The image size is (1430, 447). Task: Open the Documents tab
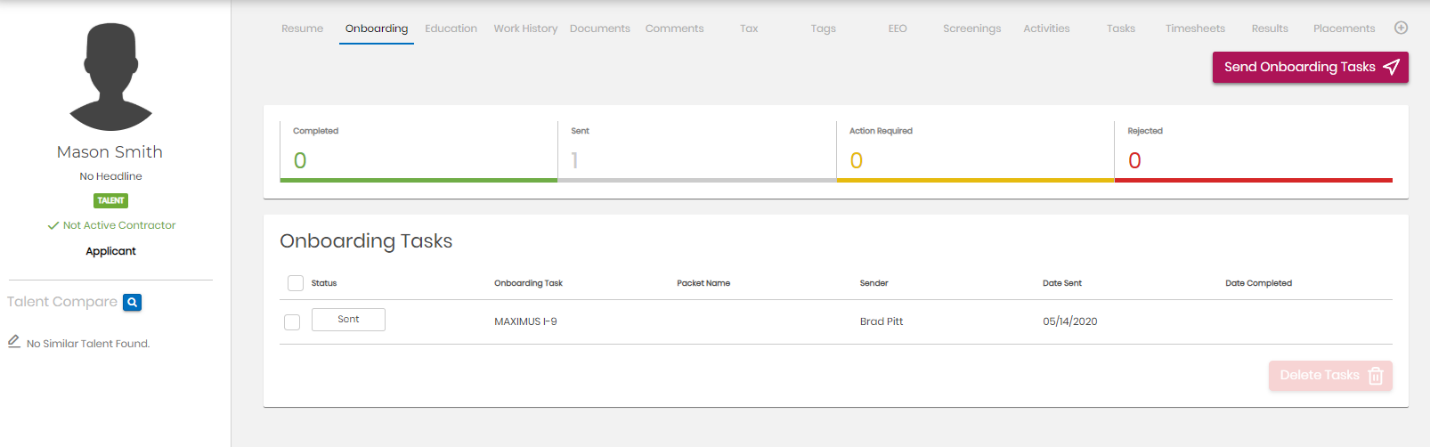pyautogui.click(x=600, y=28)
